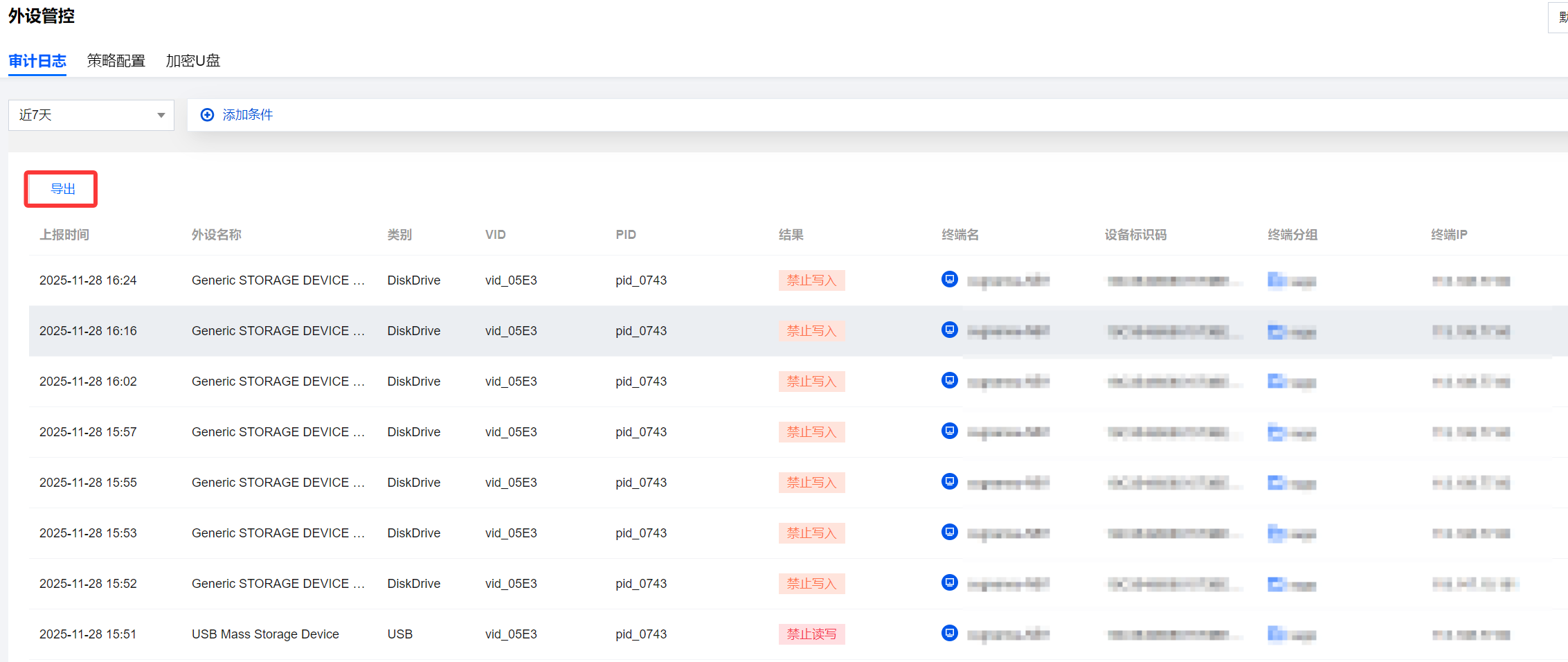Click pid_0743 in the 15:51 row
The image size is (1568, 662).
point(641,634)
